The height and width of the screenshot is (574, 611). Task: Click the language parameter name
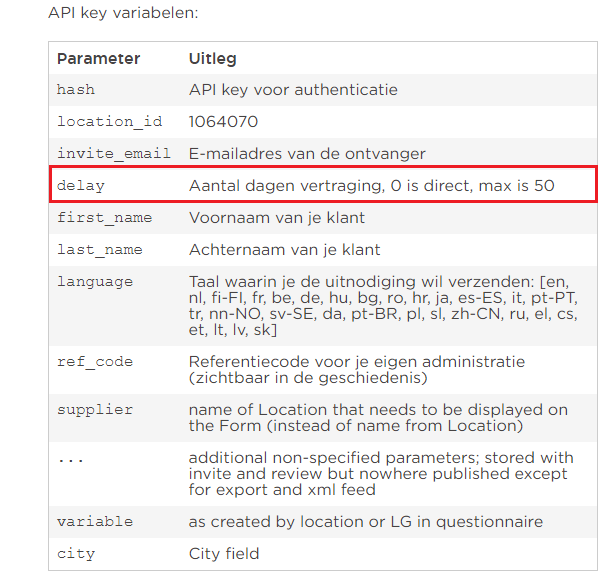click(95, 282)
